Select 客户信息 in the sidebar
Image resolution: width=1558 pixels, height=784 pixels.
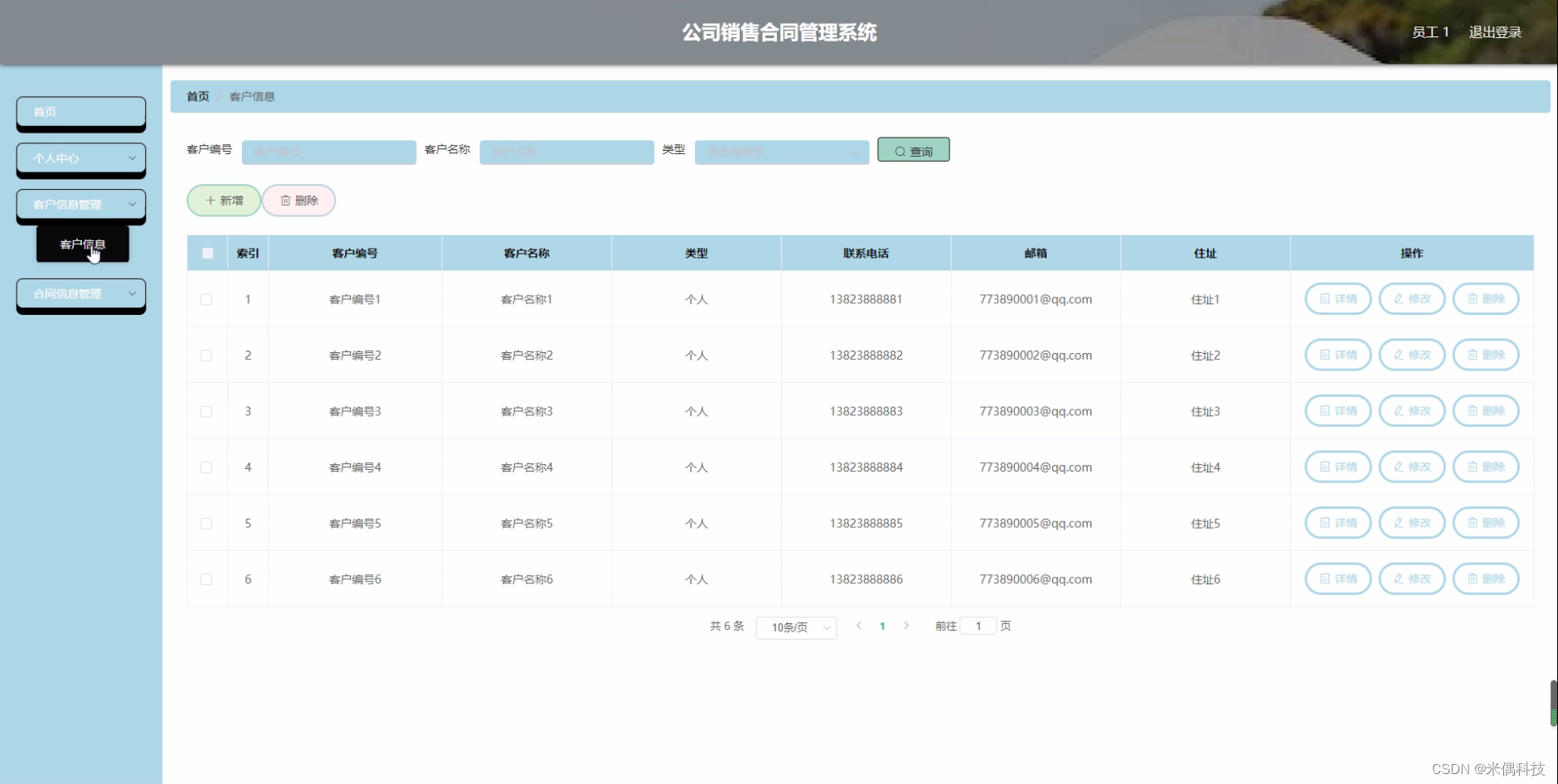[85, 244]
